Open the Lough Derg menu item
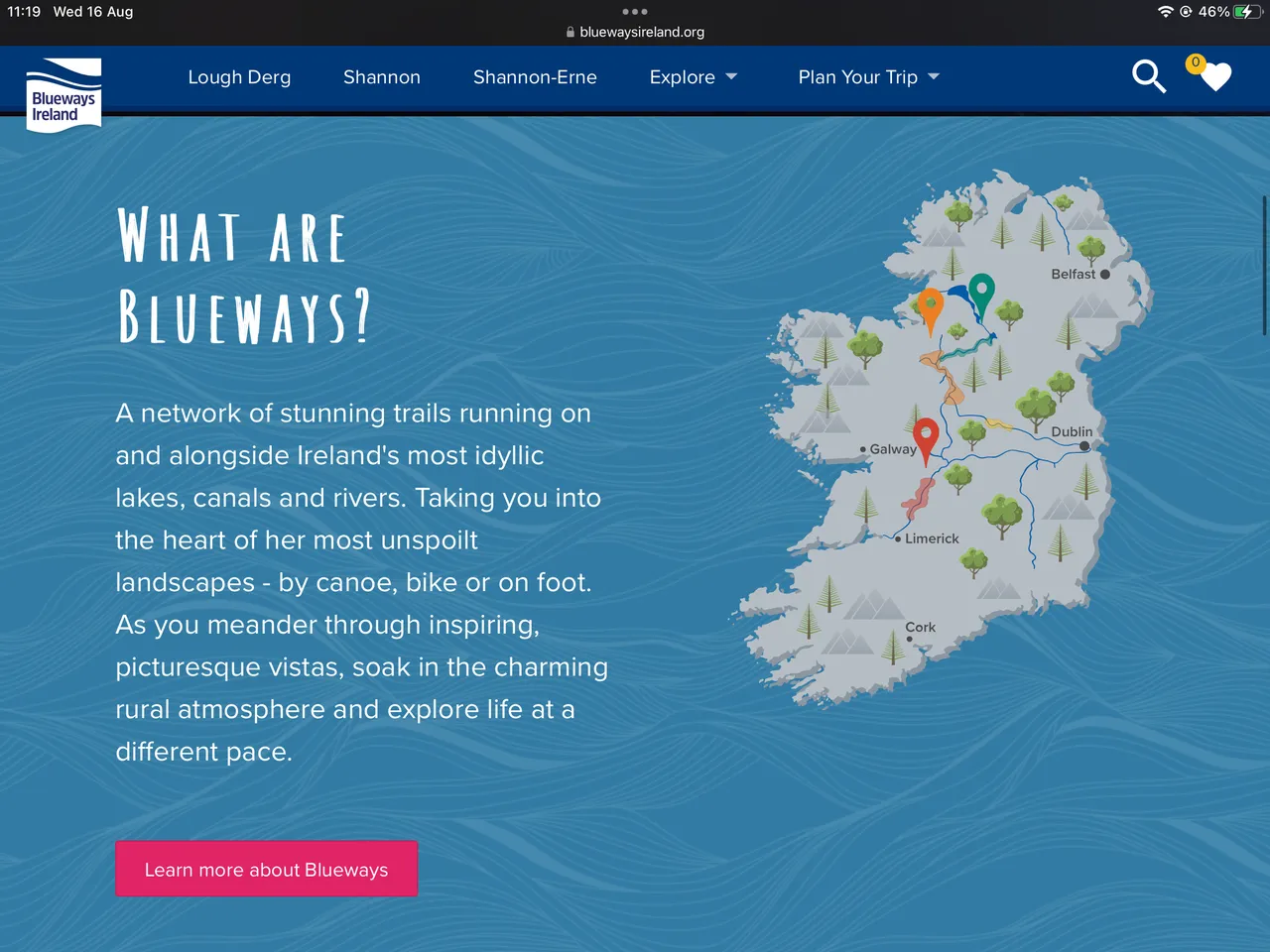The height and width of the screenshot is (952, 1270). [x=239, y=77]
